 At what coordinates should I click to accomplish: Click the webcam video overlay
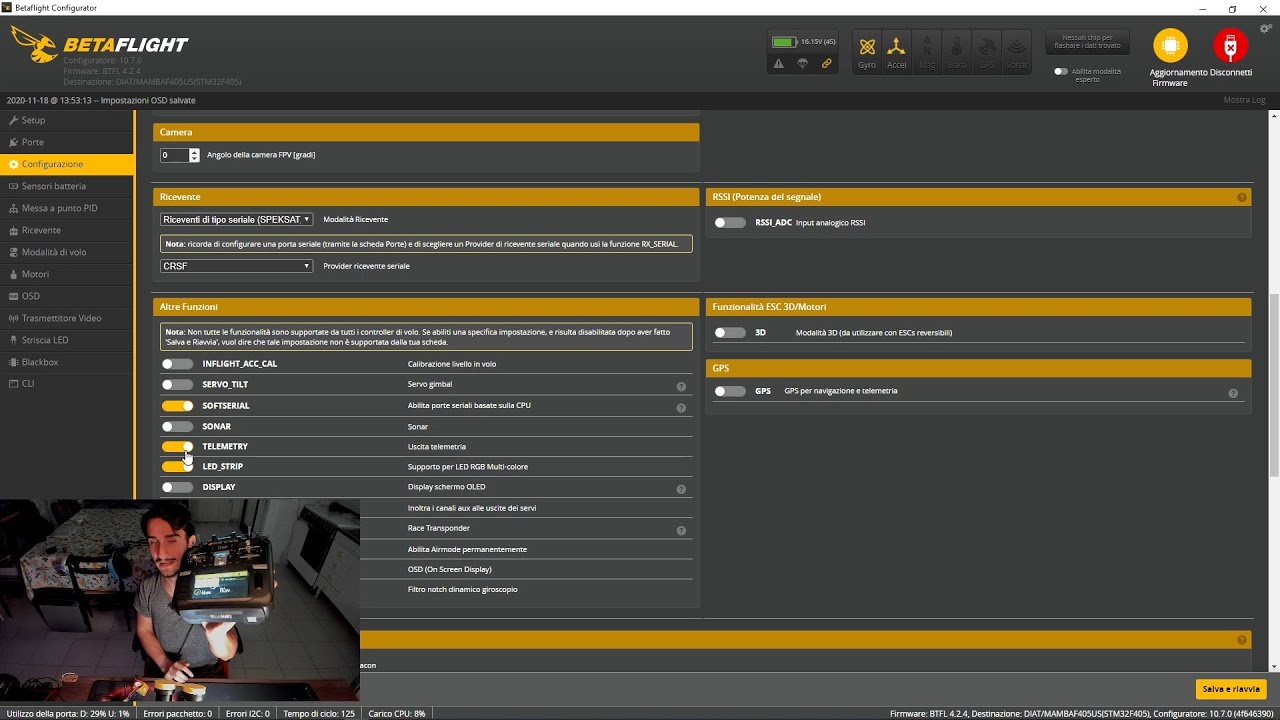pos(180,600)
